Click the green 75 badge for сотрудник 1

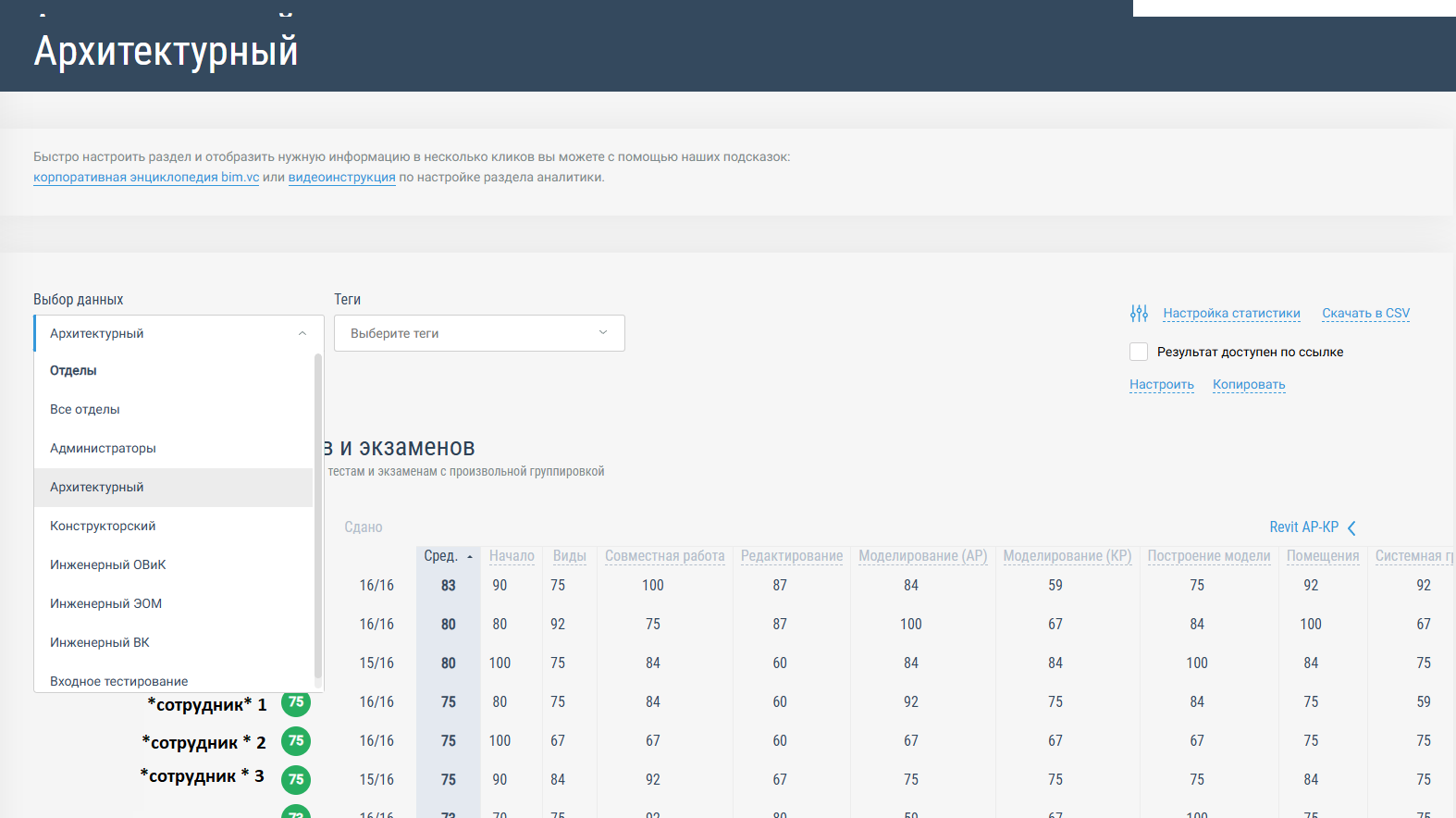click(296, 702)
